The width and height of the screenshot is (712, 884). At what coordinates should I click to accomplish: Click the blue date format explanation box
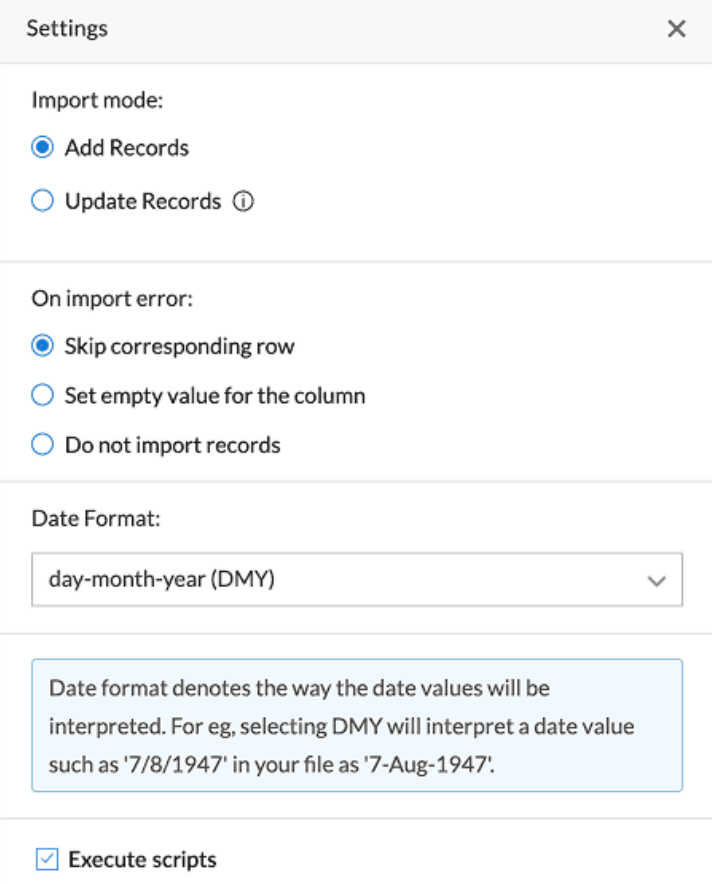(357, 725)
